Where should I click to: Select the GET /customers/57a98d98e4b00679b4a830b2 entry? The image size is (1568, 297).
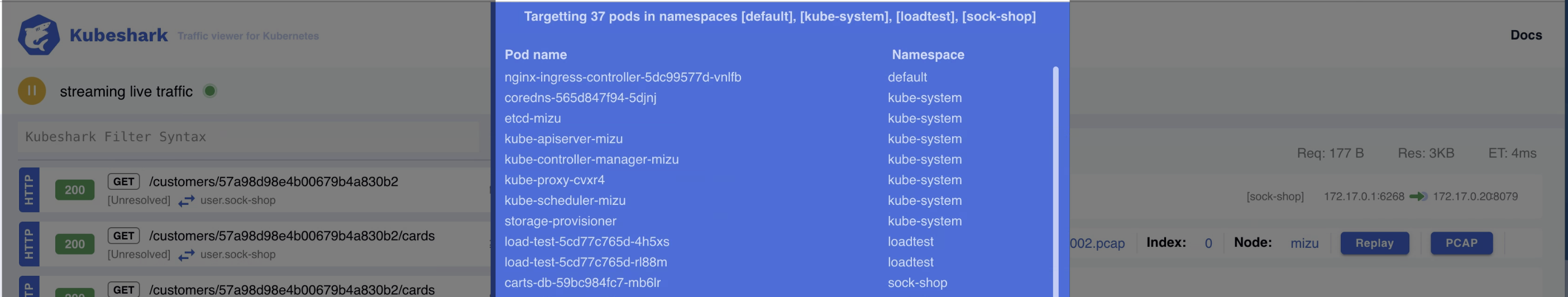pos(273,182)
